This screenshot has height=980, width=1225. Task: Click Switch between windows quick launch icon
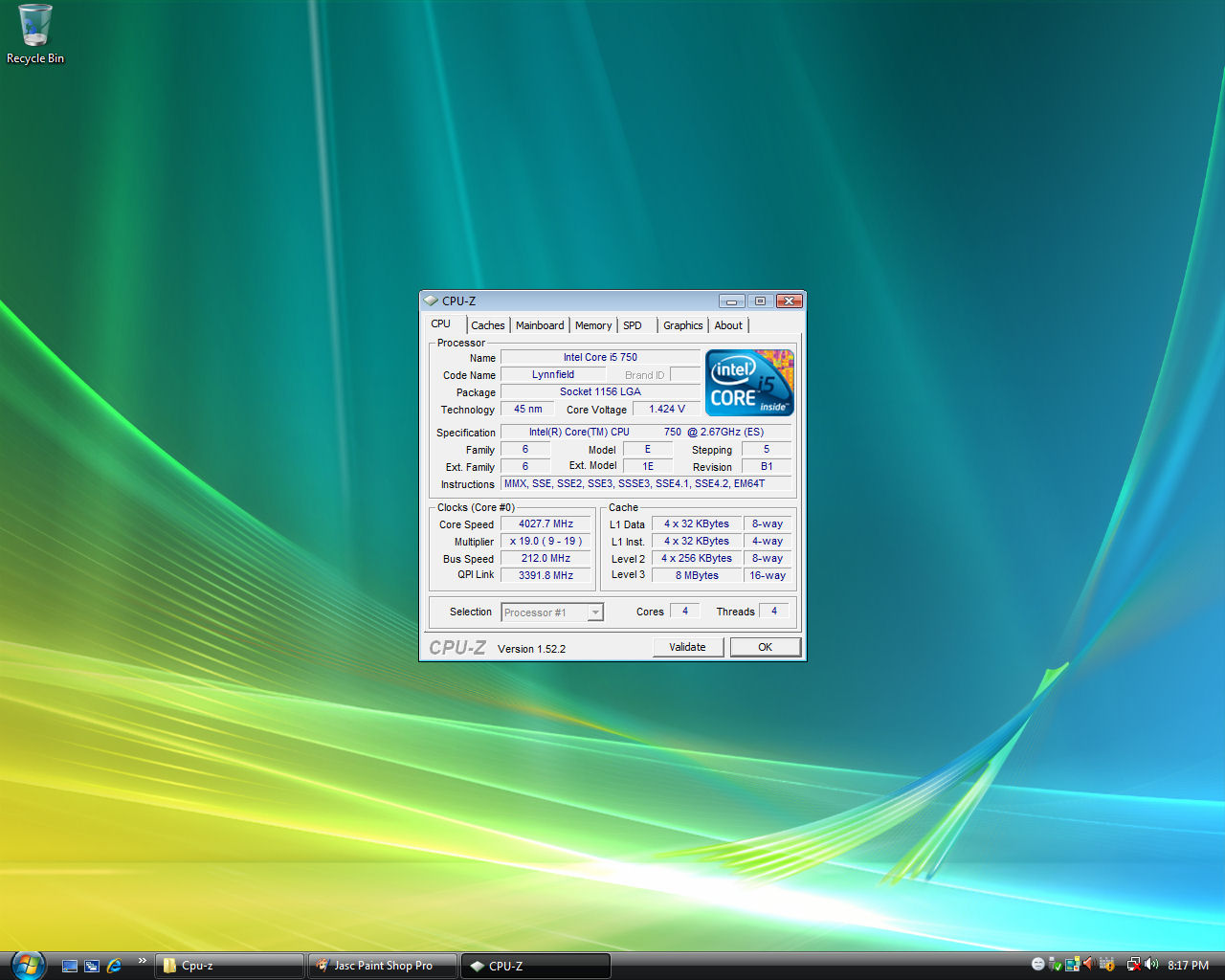tap(92, 966)
